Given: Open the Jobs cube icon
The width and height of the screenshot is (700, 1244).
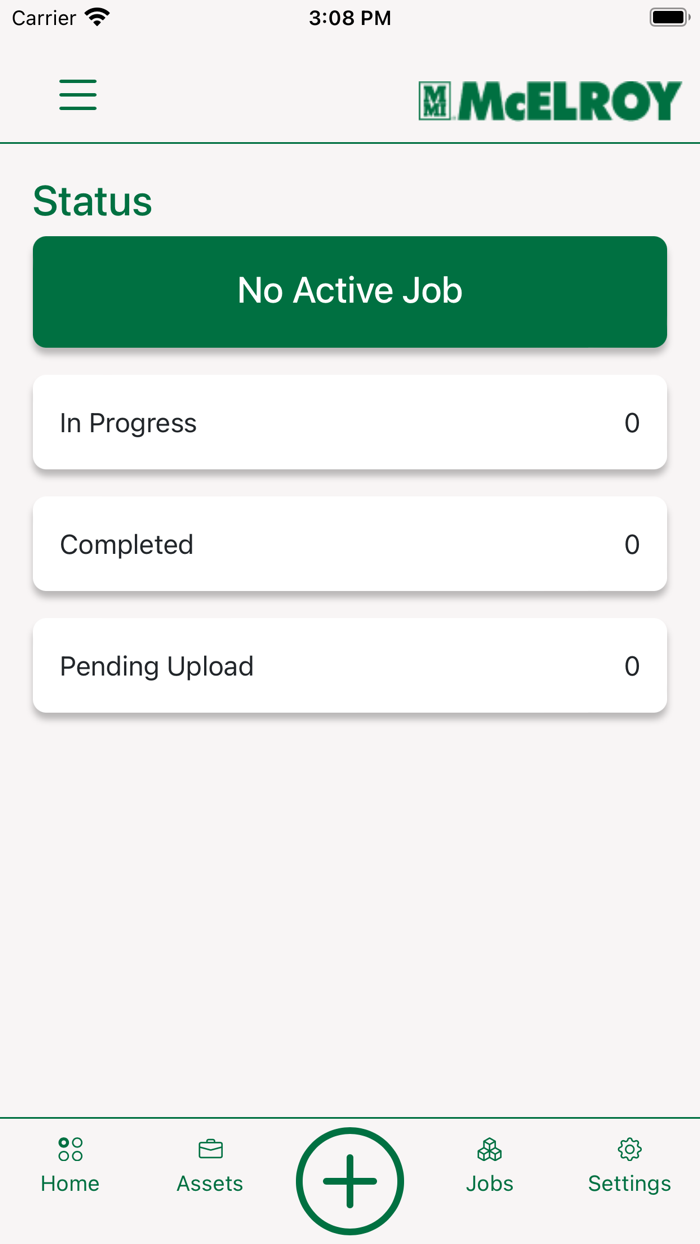Looking at the screenshot, I should 489,1149.
